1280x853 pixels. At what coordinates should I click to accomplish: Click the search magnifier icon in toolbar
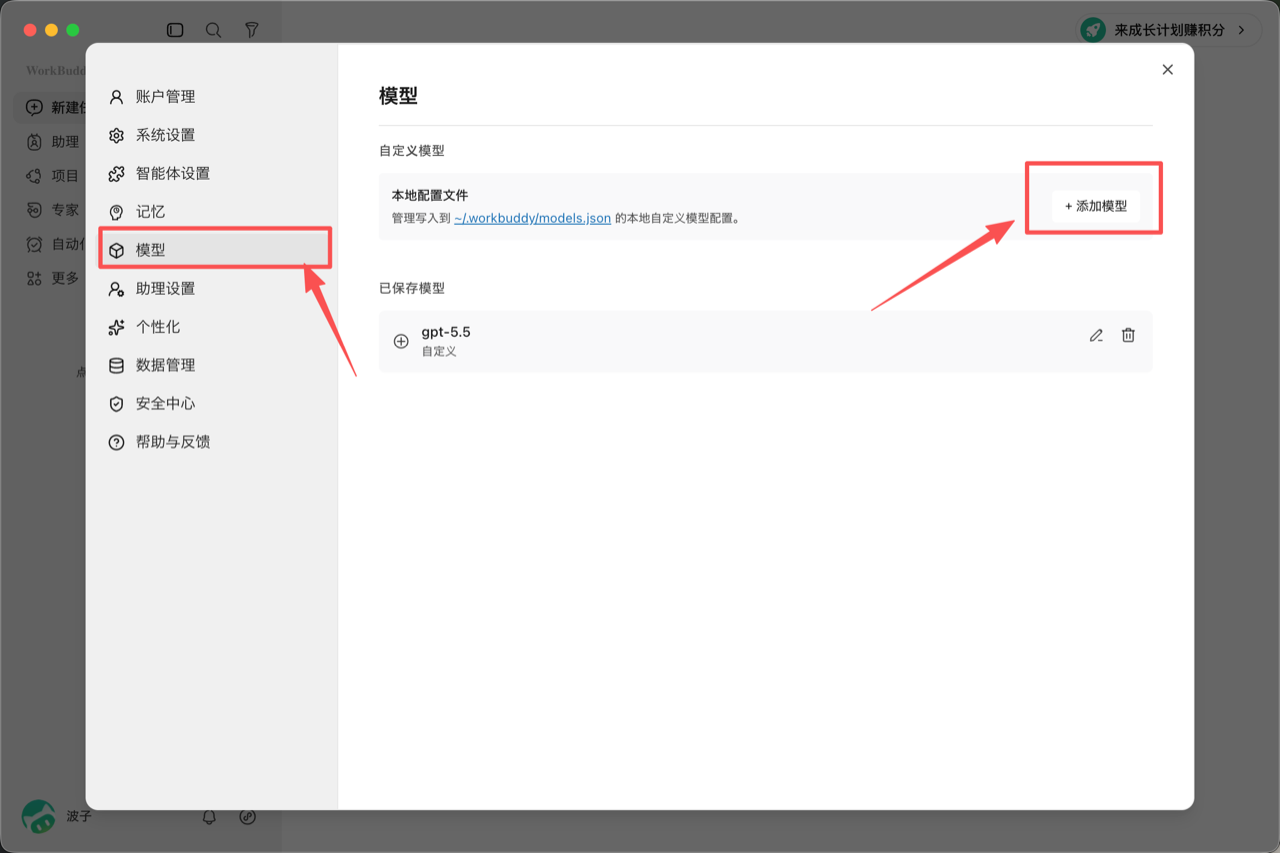213,30
